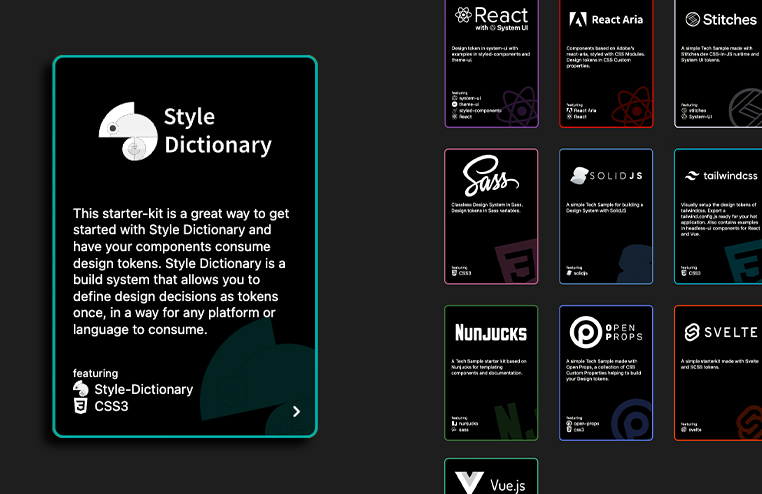Click the chevron arrow on Style Dictionary card
762x494 pixels.
[x=295, y=411]
